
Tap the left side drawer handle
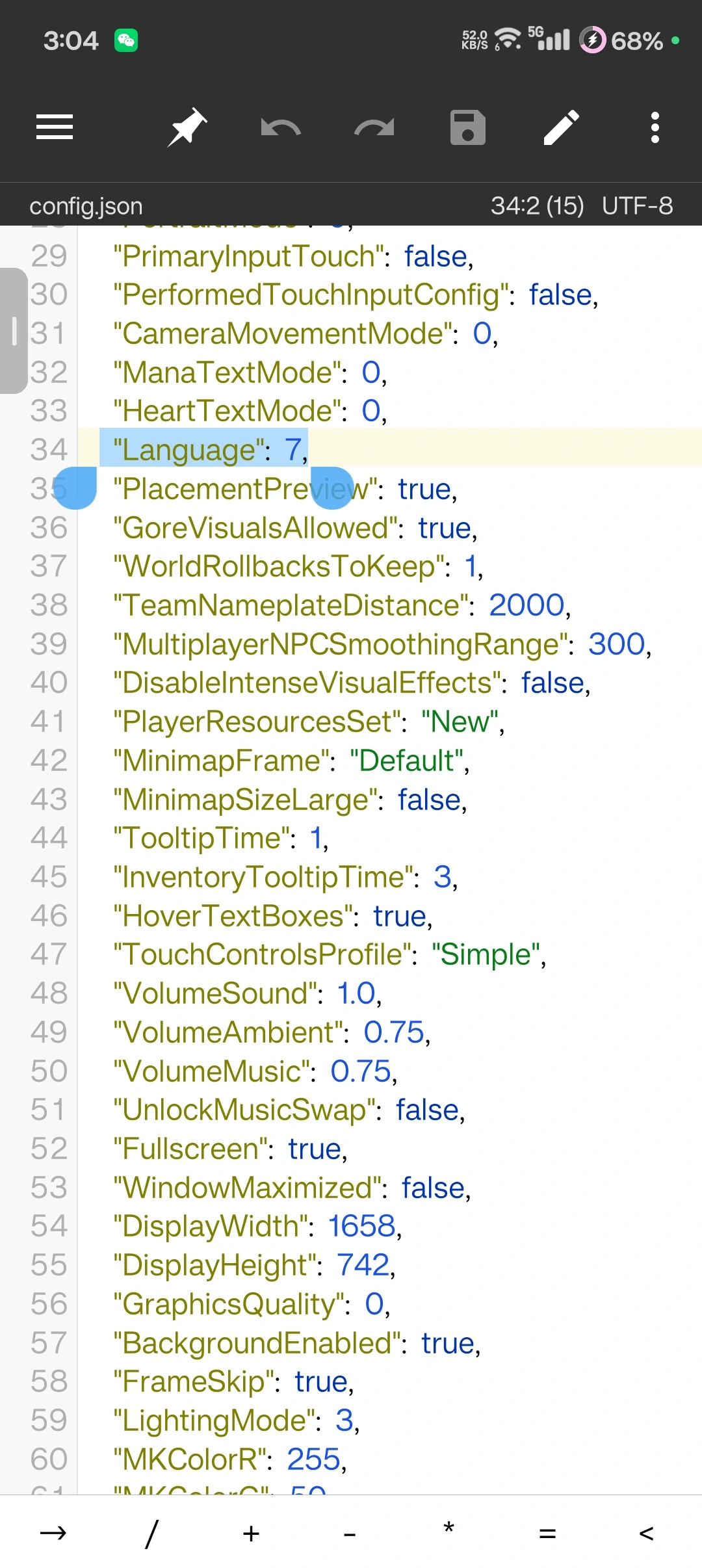[14, 330]
